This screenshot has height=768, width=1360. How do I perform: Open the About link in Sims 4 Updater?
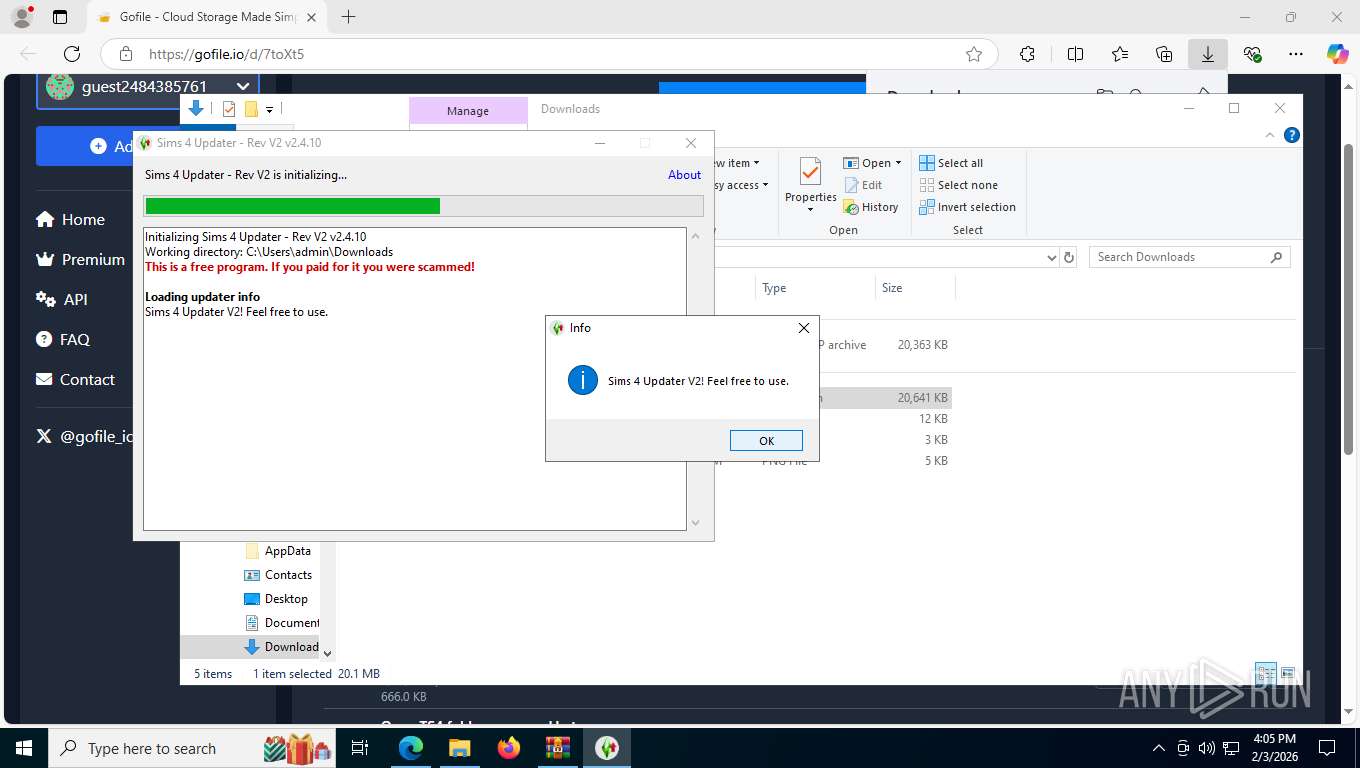coord(684,175)
